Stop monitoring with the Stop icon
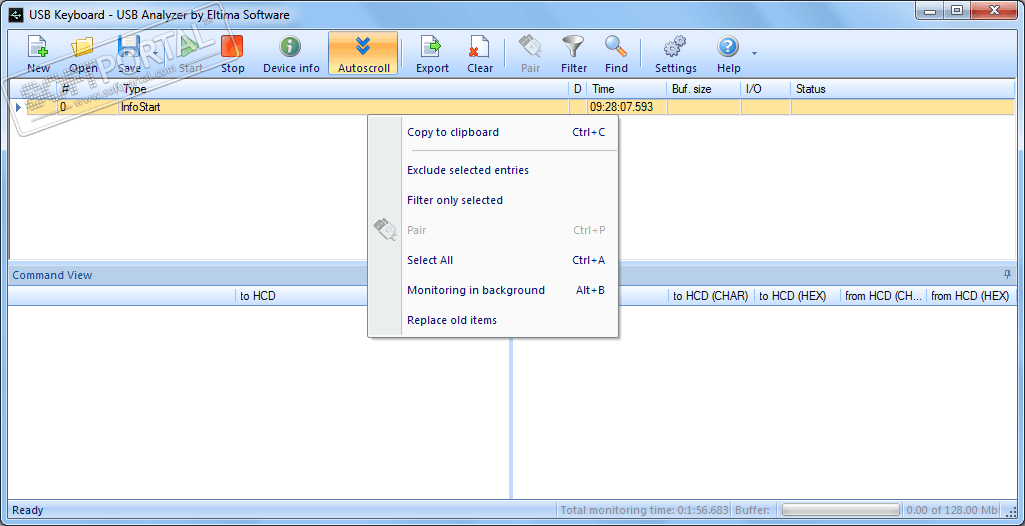Image resolution: width=1025 pixels, height=526 pixels. [232, 47]
